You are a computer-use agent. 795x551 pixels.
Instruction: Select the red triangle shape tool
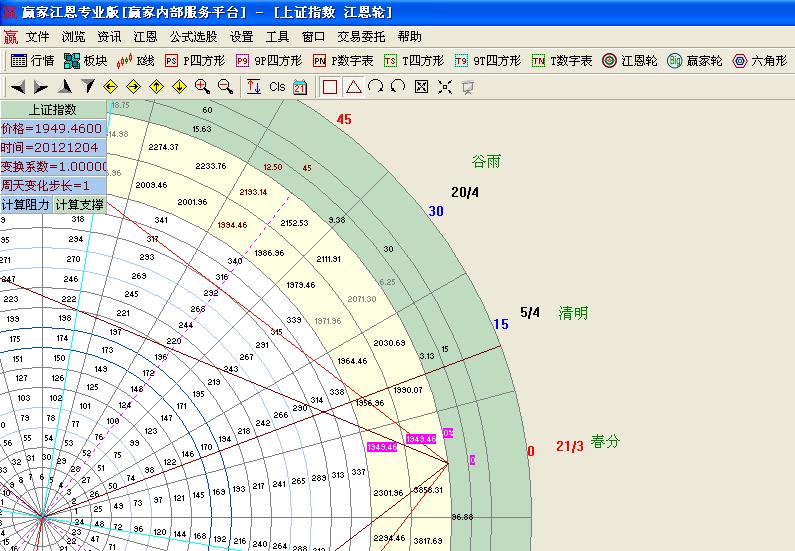353,87
